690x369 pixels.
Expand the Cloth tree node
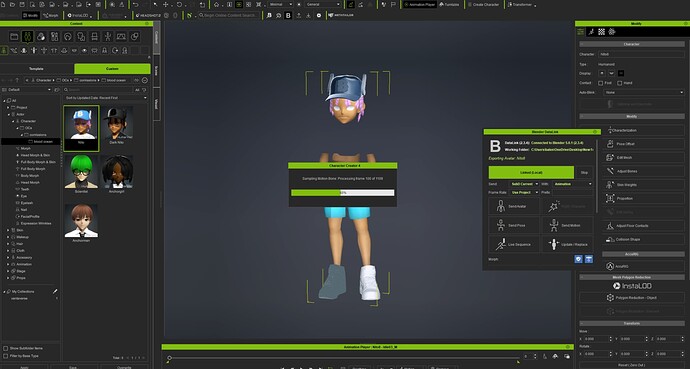(8, 250)
